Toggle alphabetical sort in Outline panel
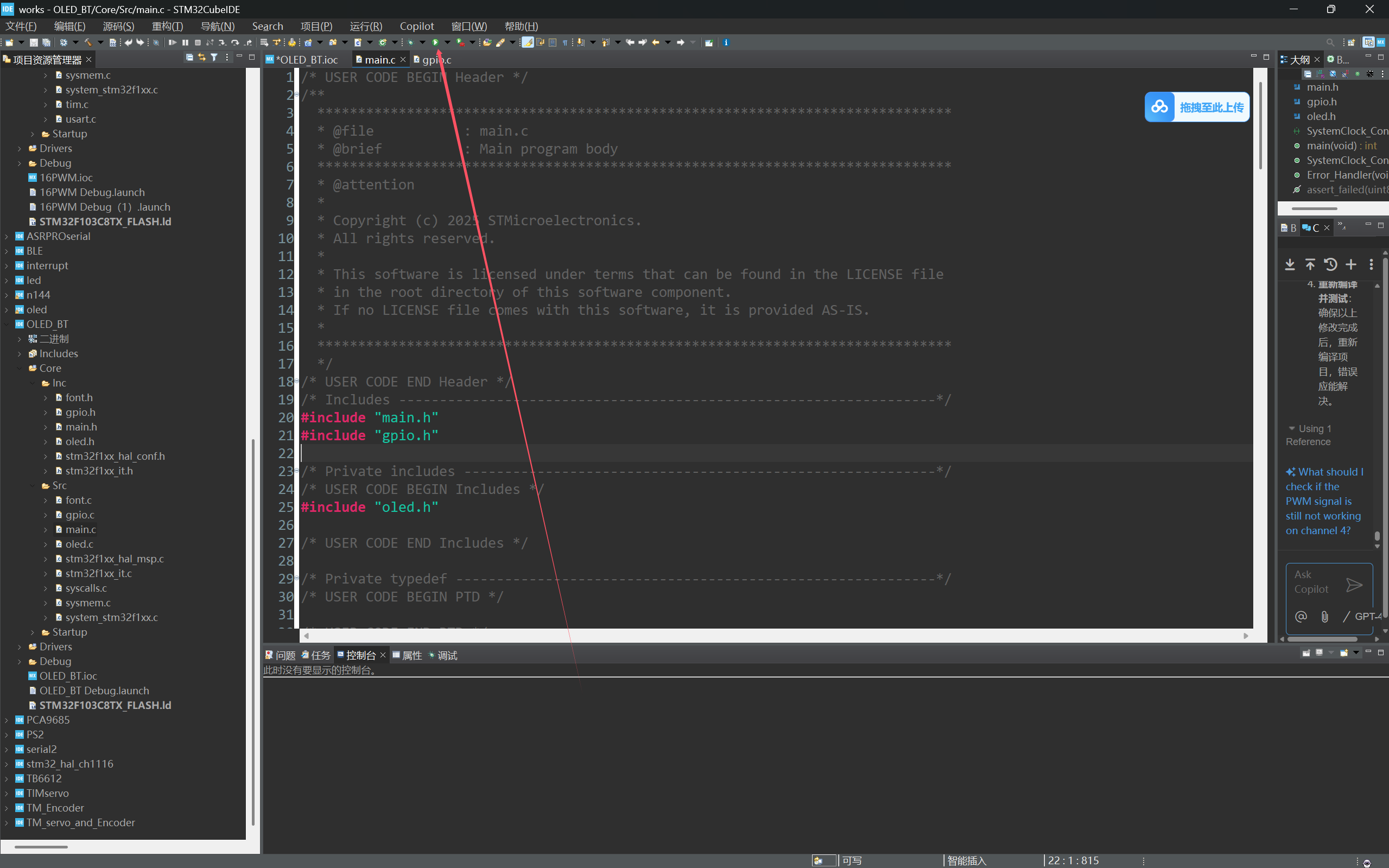The width and height of the screenshot is (1389, 868). [1320, 74]
